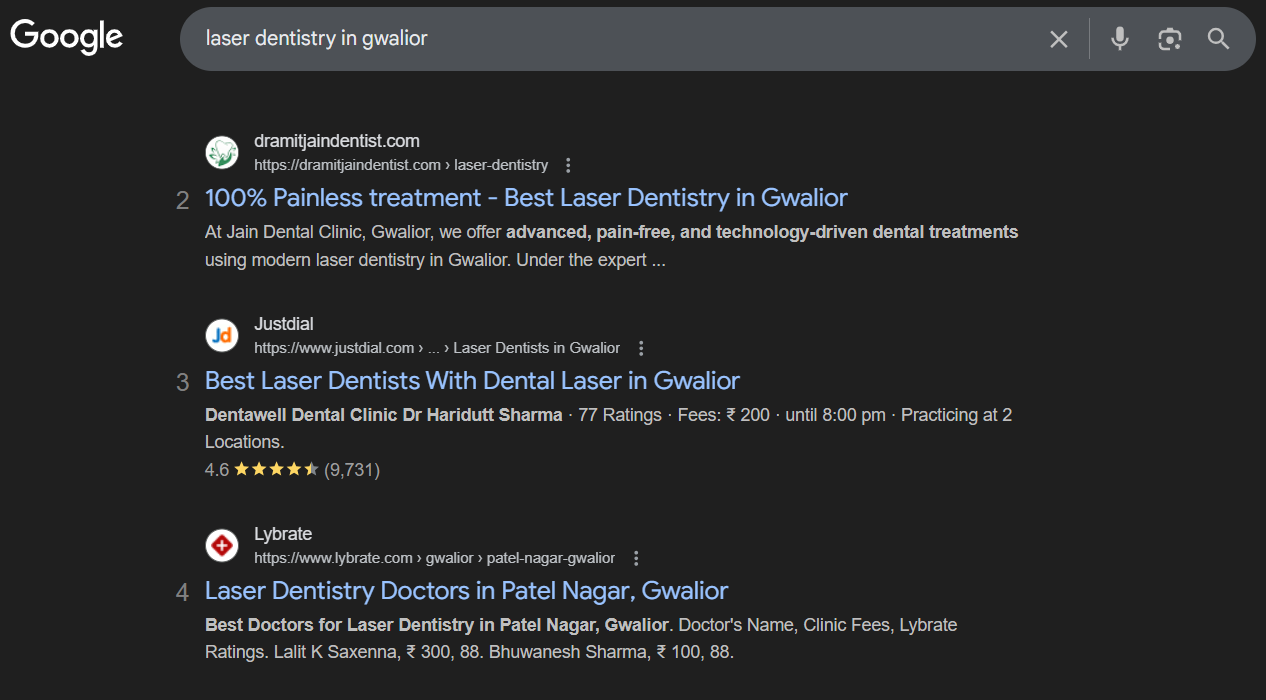This screenshot has height=700, width=1266.
Task: Focus the search box containing "laser dentistry in gwalior"
Action: point(600,39)
